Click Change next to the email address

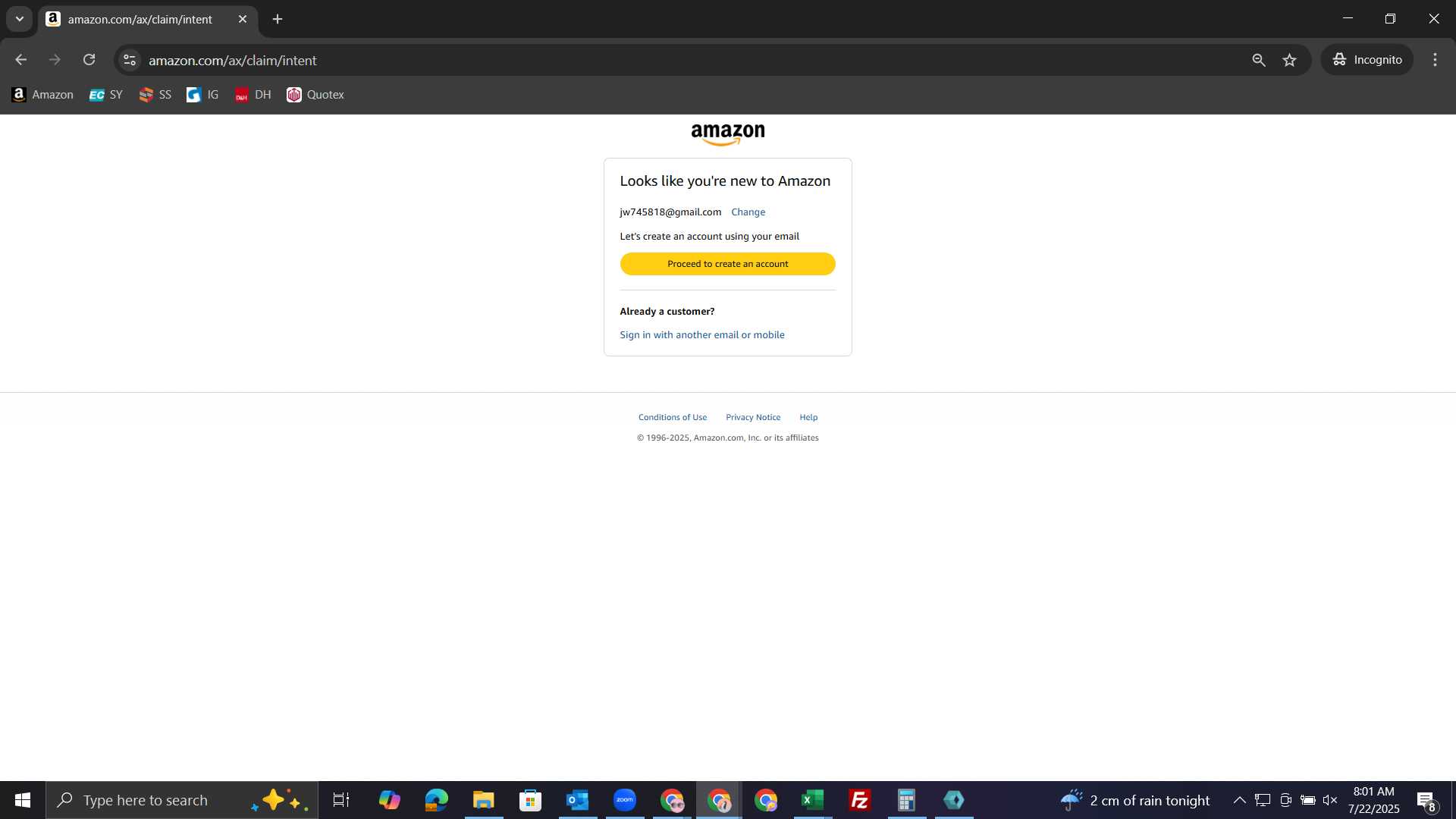[x=748, y=212]
